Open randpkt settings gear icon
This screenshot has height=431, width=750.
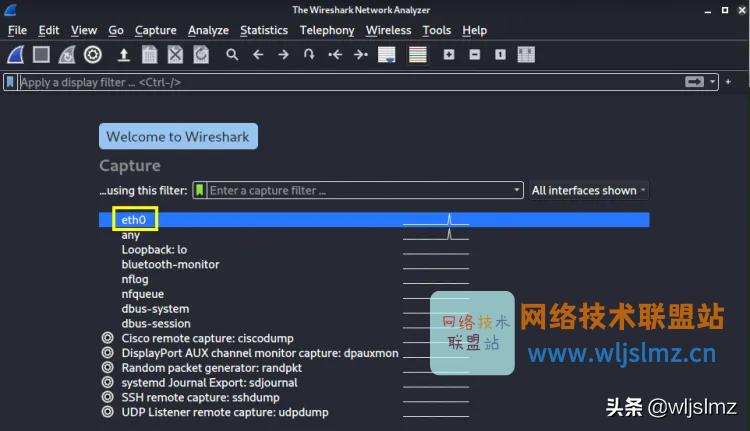(x=108, y=367)
